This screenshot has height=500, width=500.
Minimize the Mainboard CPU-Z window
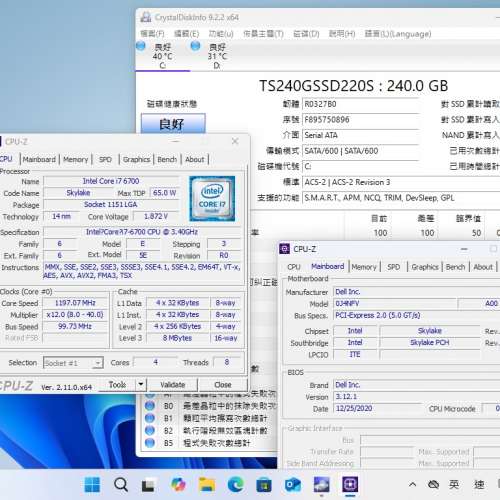click(x=464, y=249)
